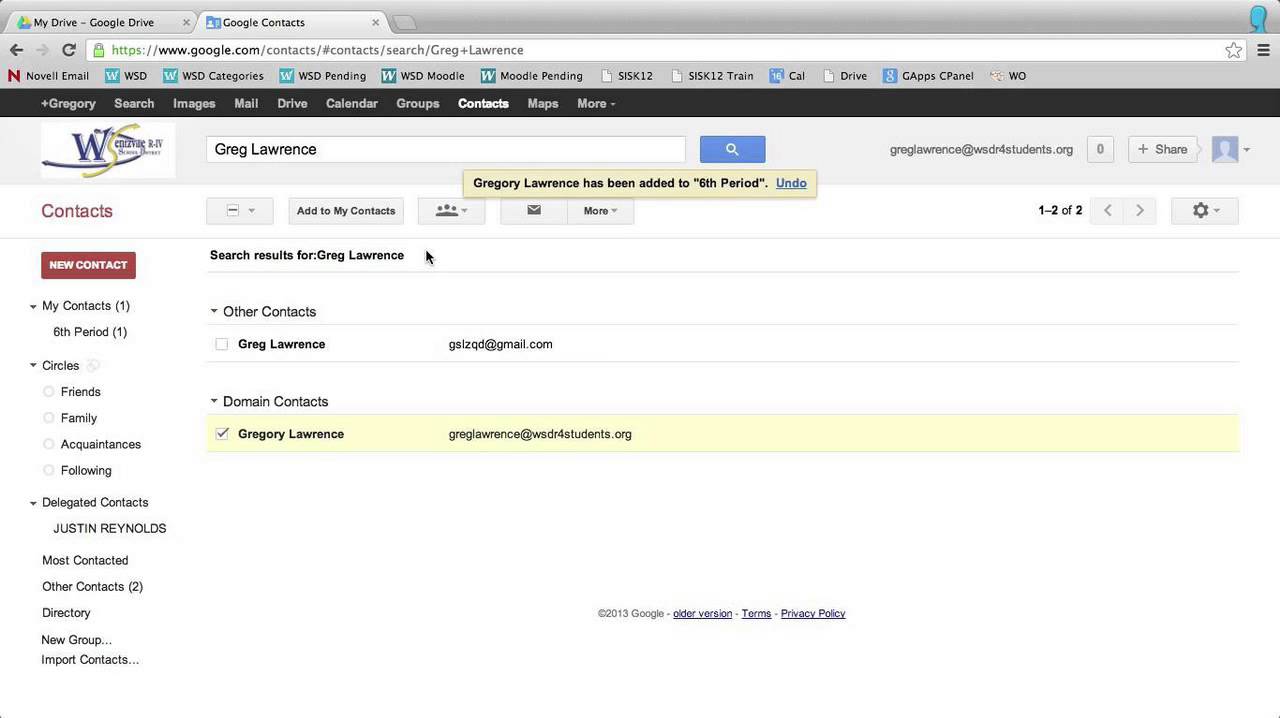Viewport: 1280px width, 718px height.
Task: Open +Gregory in the Google bar
Action: coord(68,103)
